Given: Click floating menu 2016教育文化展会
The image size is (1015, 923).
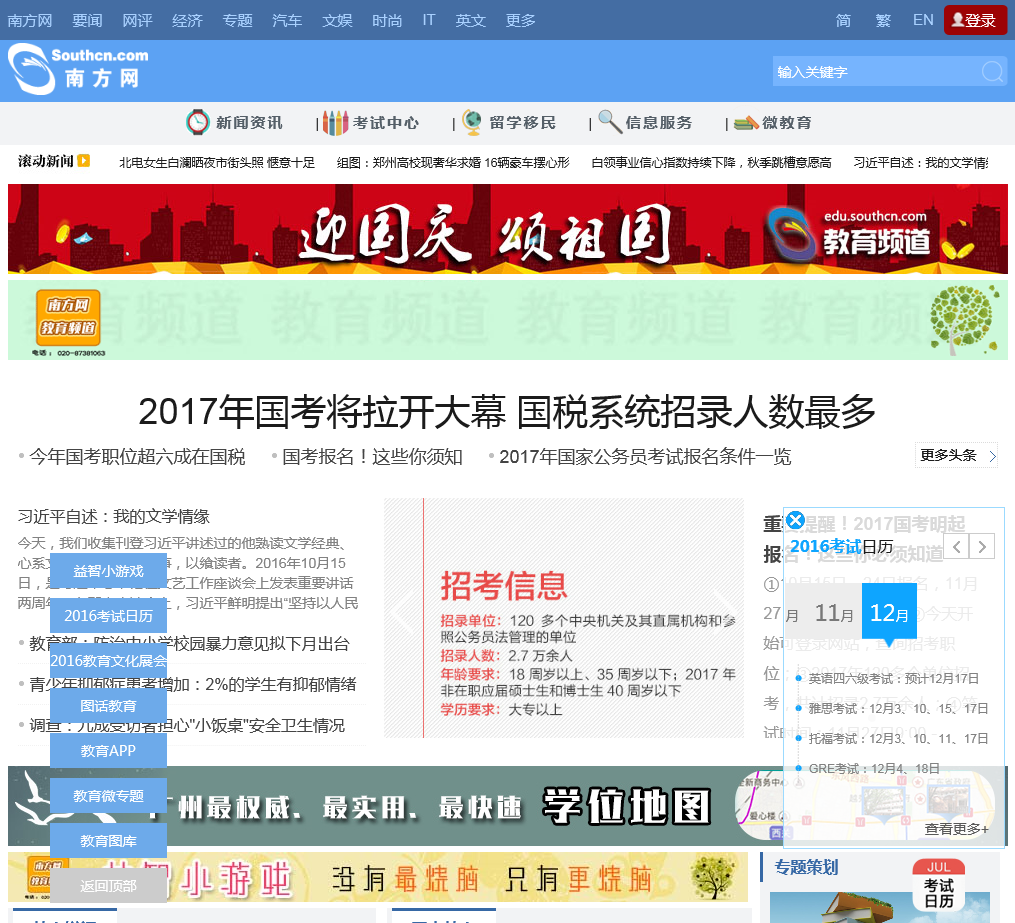Looking at the screenshot, I should point(108,661).
